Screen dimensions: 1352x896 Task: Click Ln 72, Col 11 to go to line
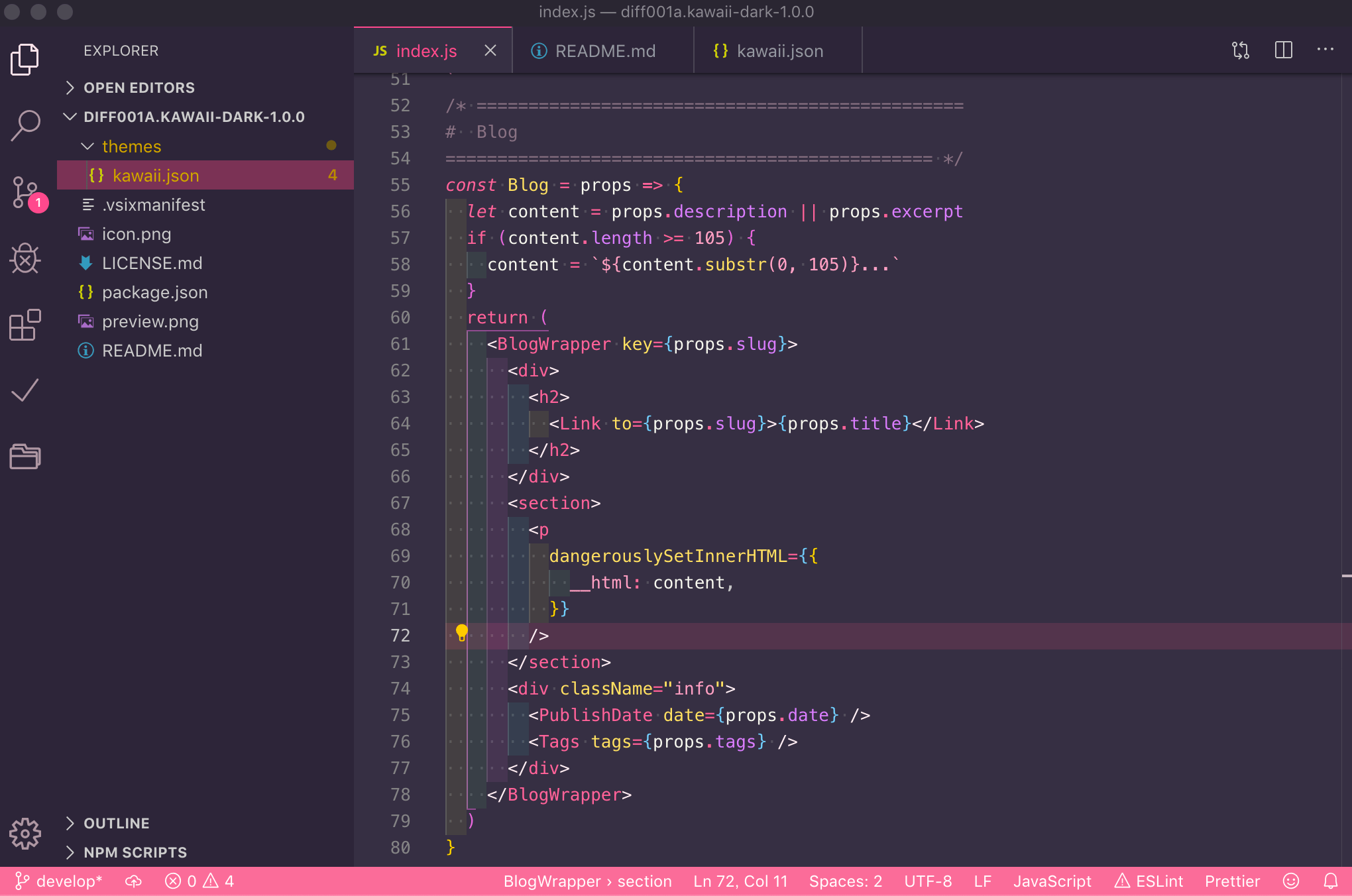pos(739,881)
